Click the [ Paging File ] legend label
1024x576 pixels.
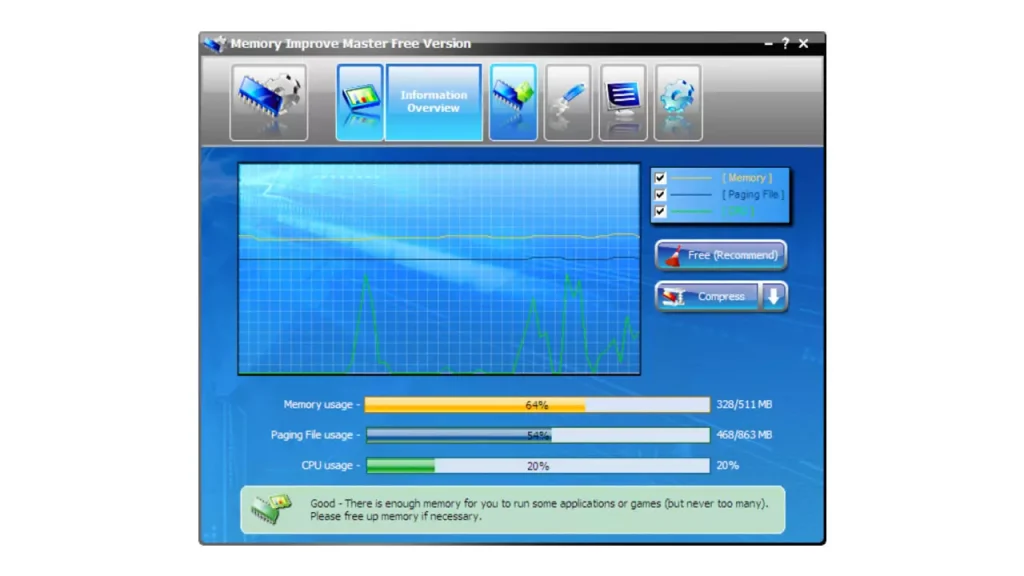click(x=752, y=195)
